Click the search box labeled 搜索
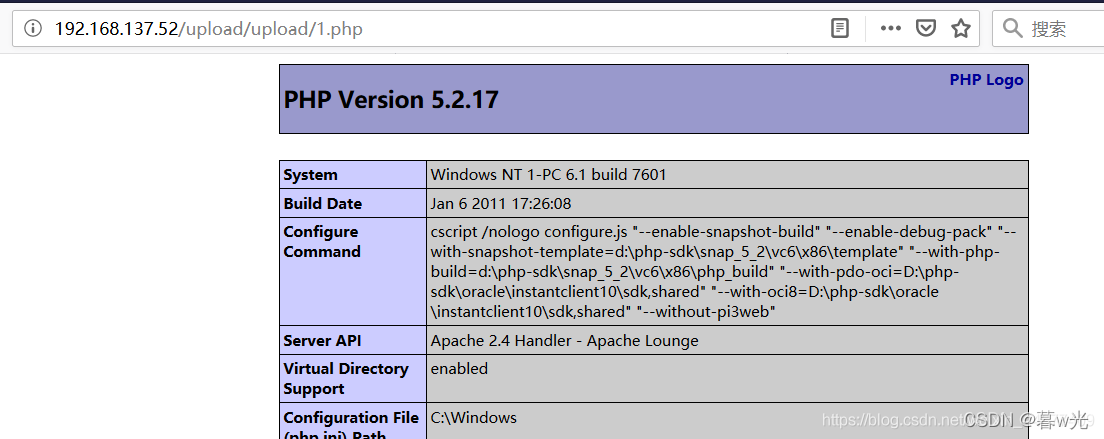This screenshot has width=1104, height=439. coord(1048,28)
